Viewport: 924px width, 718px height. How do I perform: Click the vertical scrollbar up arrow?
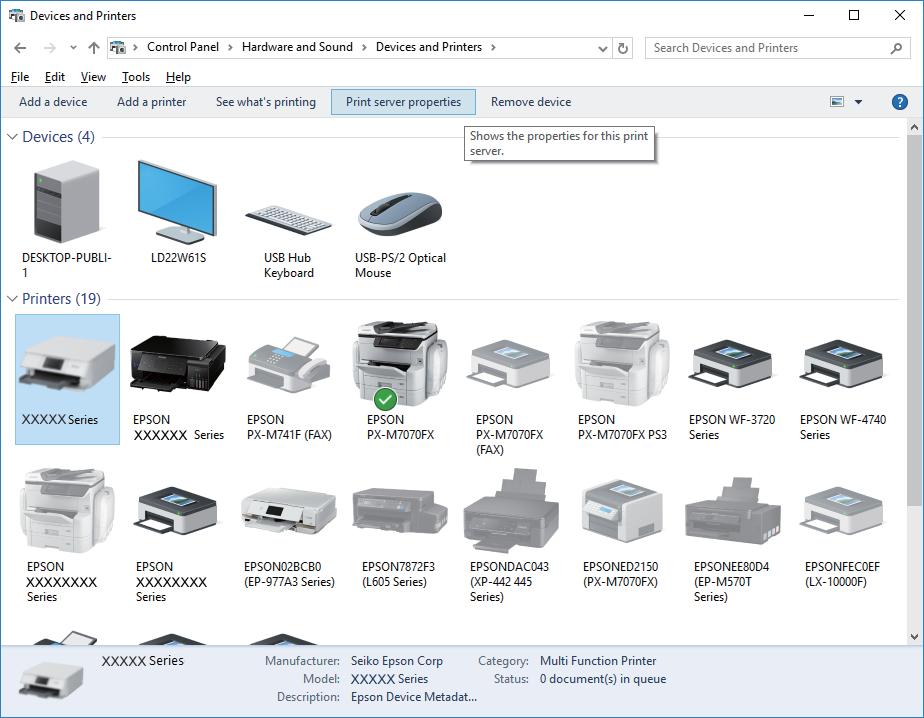tap(914, 127)
